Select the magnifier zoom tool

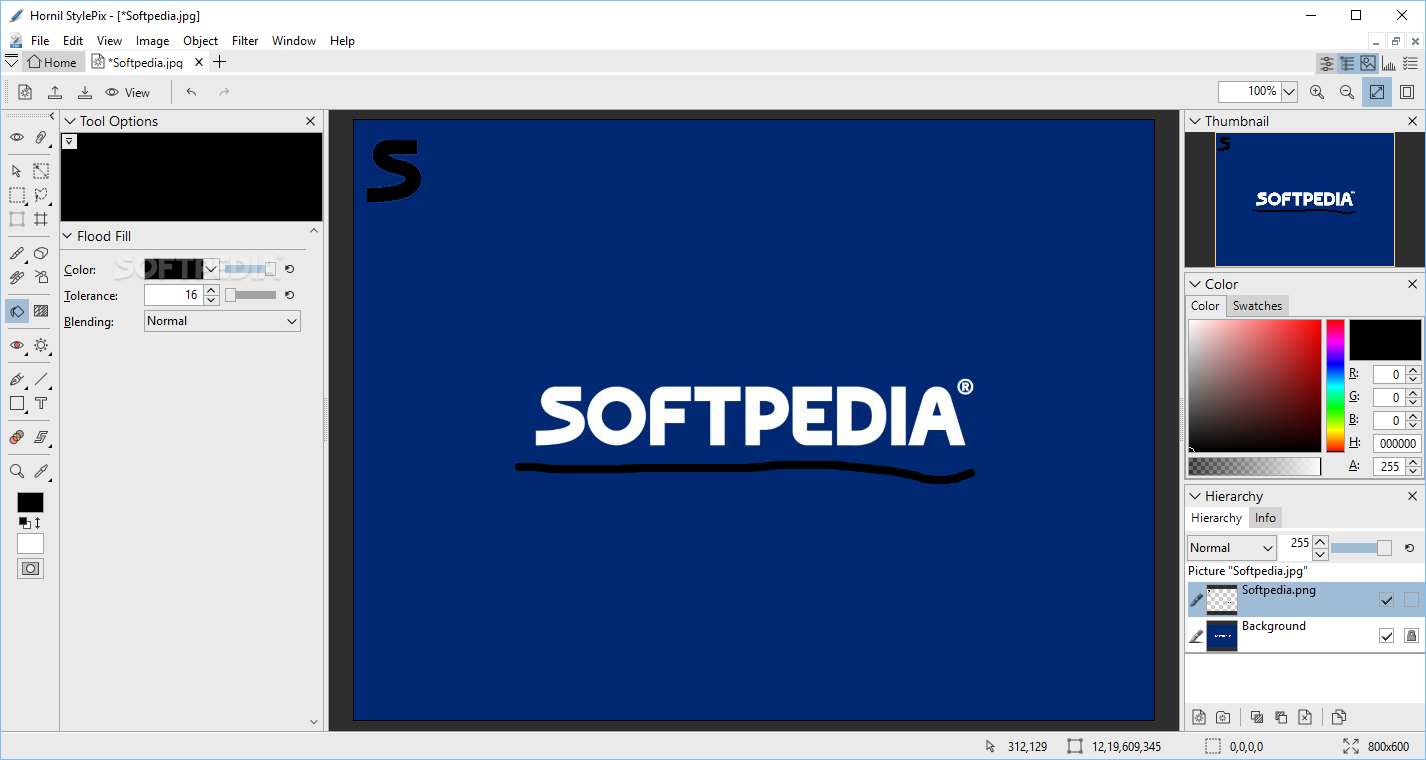tap(17, 471)
